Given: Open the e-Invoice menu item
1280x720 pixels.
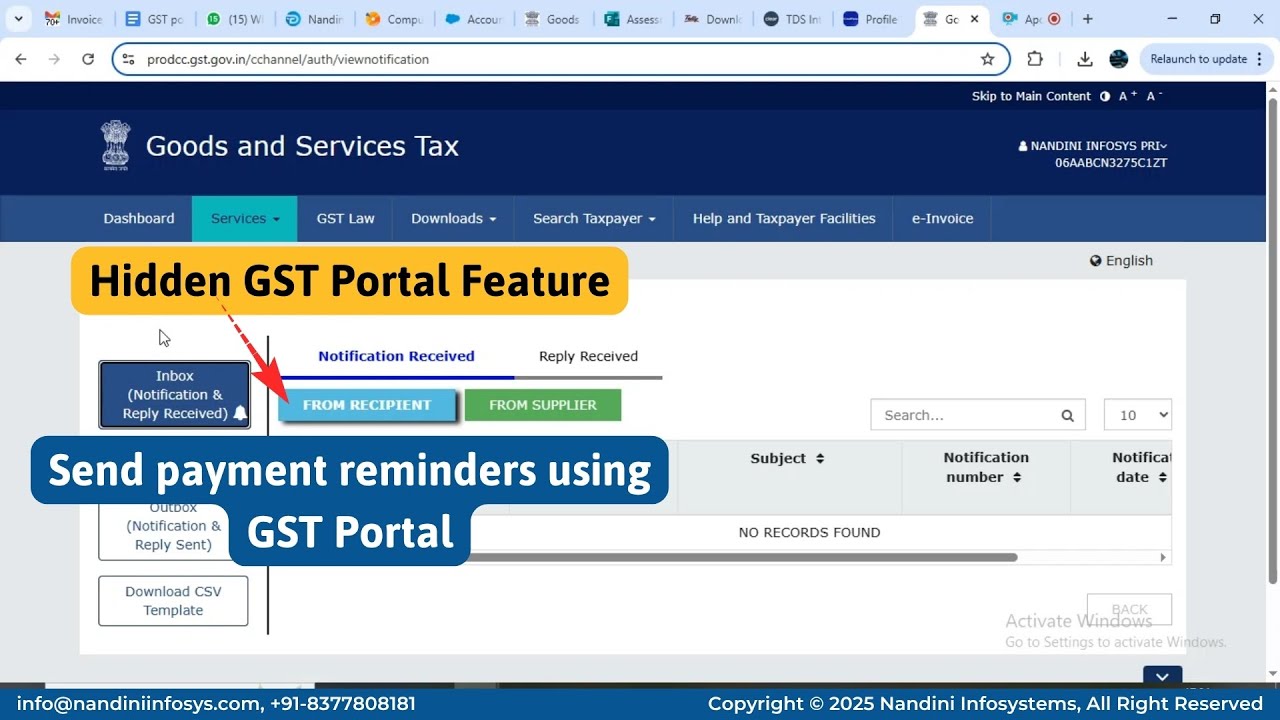Looking at the screenshot, I should (x=942, y=218).
